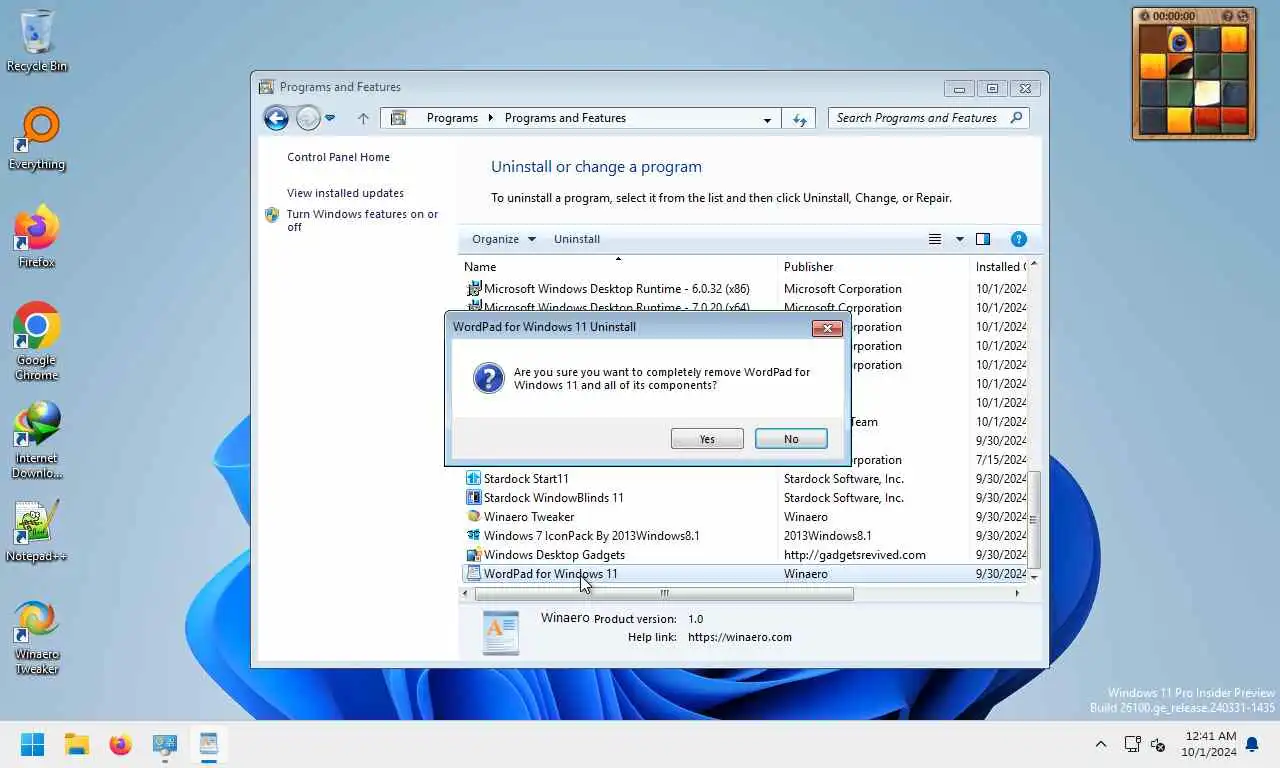Open Turn Windows features on or off
The image size is (1280, 768).
[362, 220]
